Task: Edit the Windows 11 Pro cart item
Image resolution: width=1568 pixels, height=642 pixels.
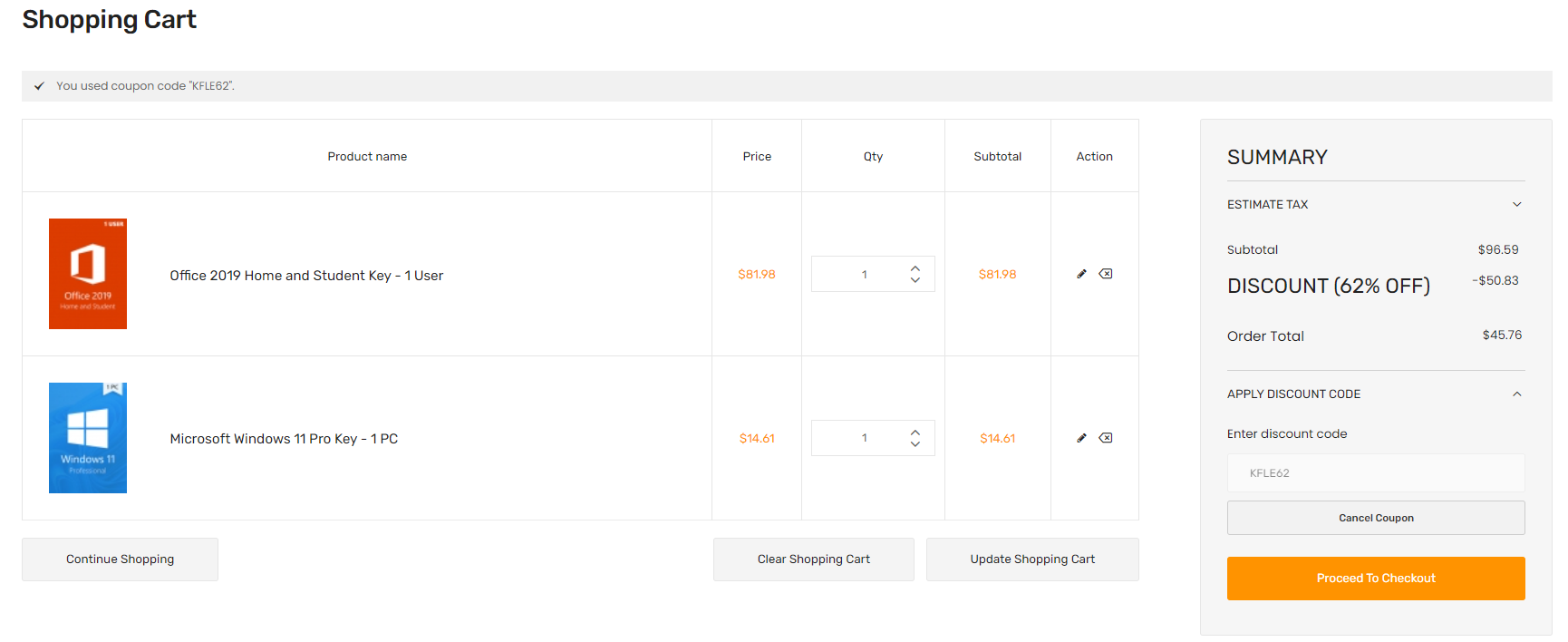Action: [x=1081, y=438]
